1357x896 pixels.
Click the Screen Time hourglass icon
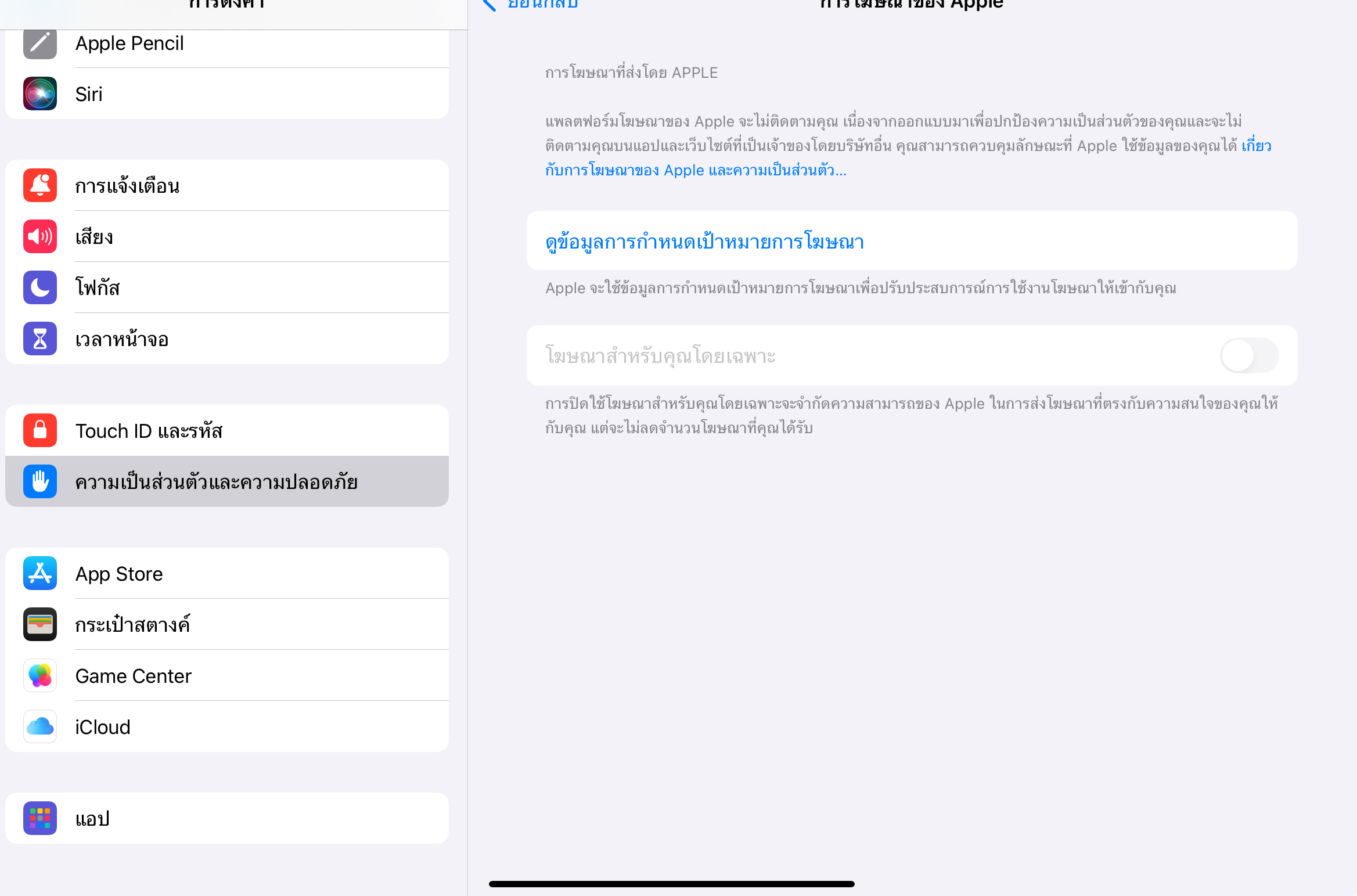40,339
